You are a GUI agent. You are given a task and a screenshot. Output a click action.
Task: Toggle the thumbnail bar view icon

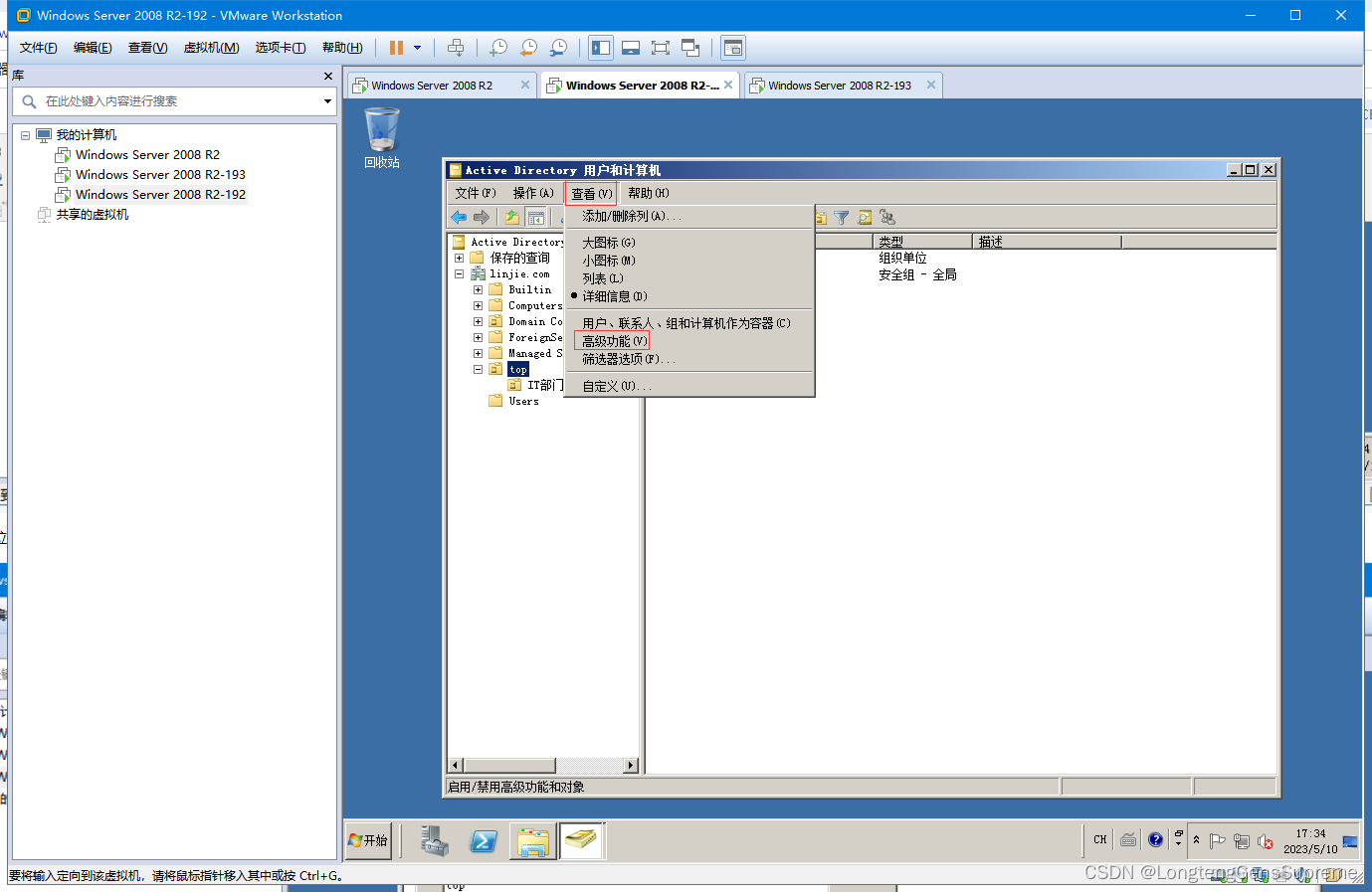(631, 48)
